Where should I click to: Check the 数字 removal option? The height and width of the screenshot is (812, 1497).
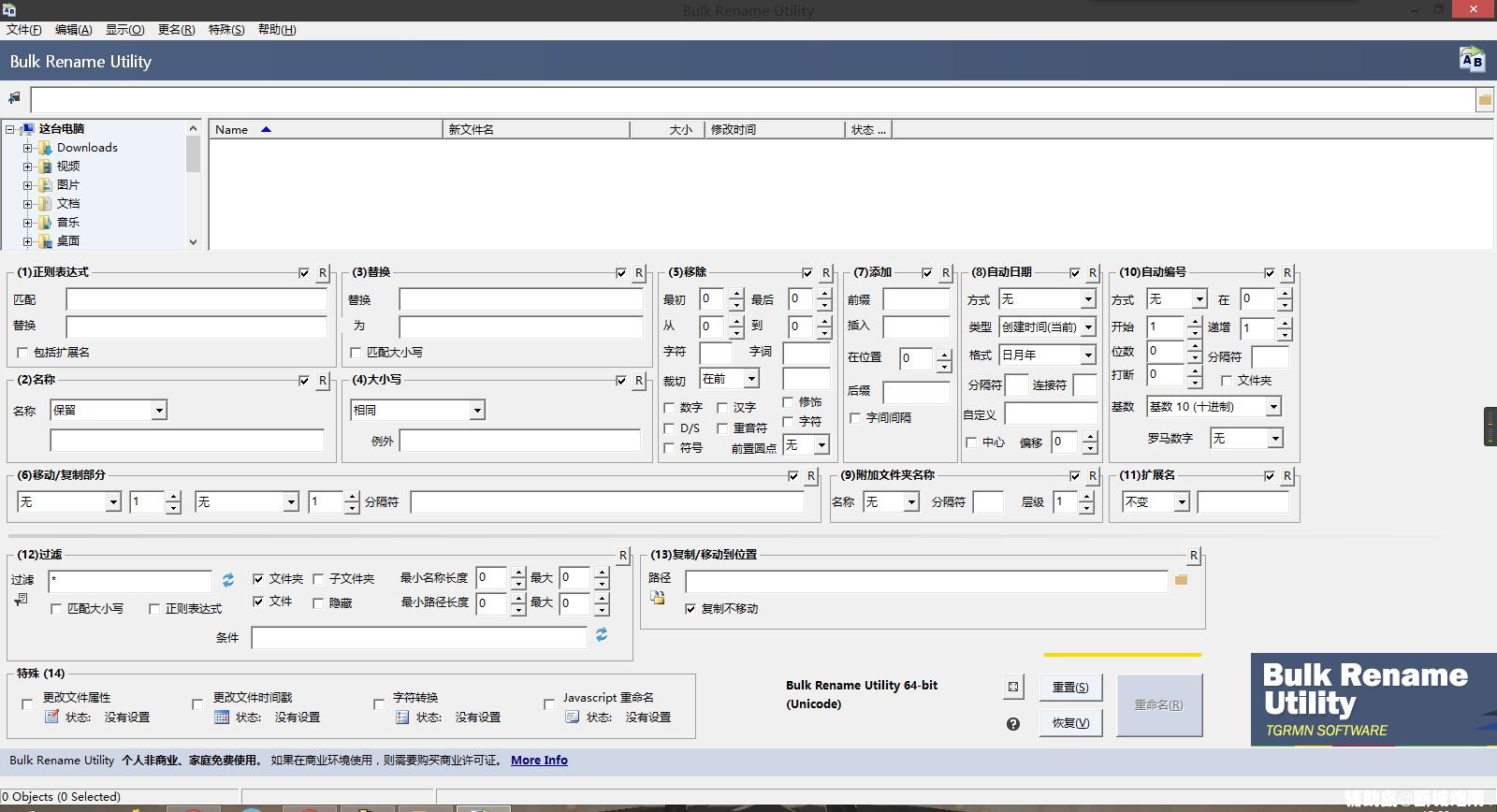click(x=669, y=408)
